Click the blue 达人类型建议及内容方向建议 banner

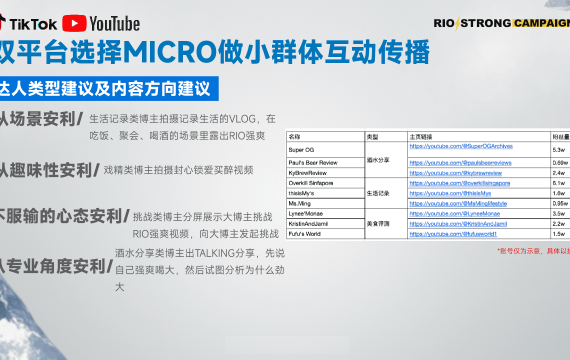[108, 88]
